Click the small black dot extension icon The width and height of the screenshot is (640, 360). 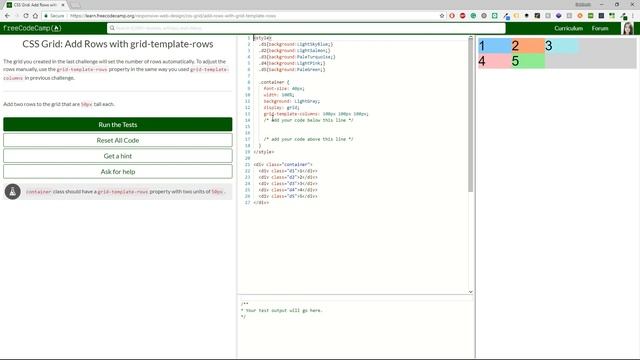click(527, 16)
